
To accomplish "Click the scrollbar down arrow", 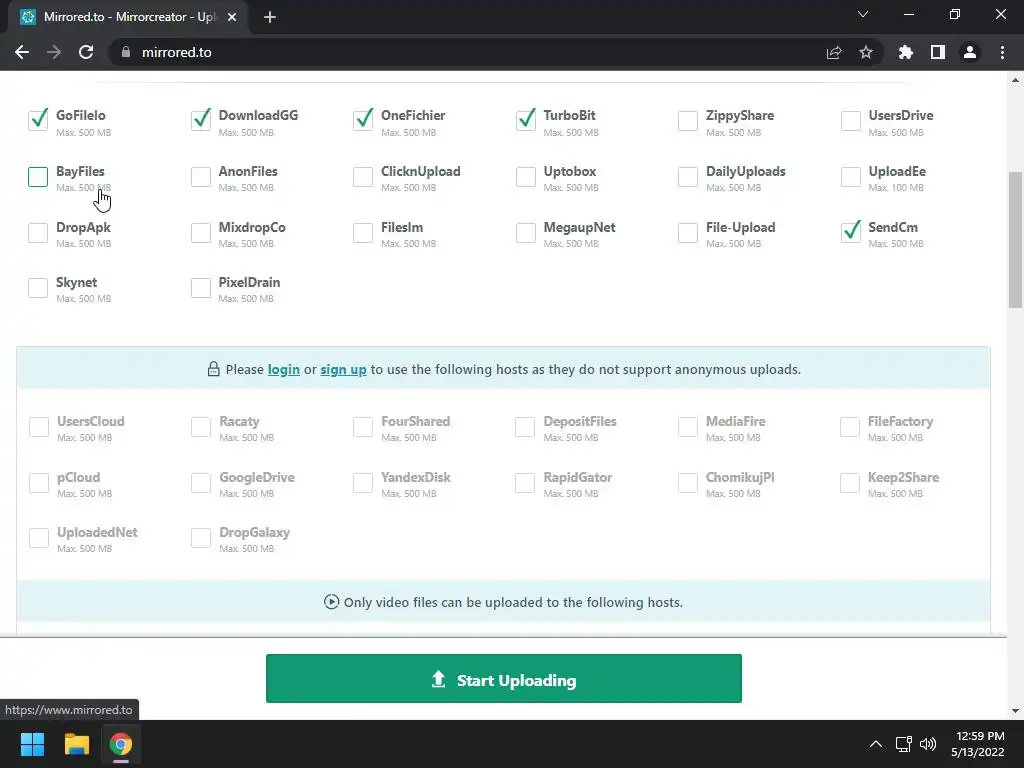I will pos(1015,711).
